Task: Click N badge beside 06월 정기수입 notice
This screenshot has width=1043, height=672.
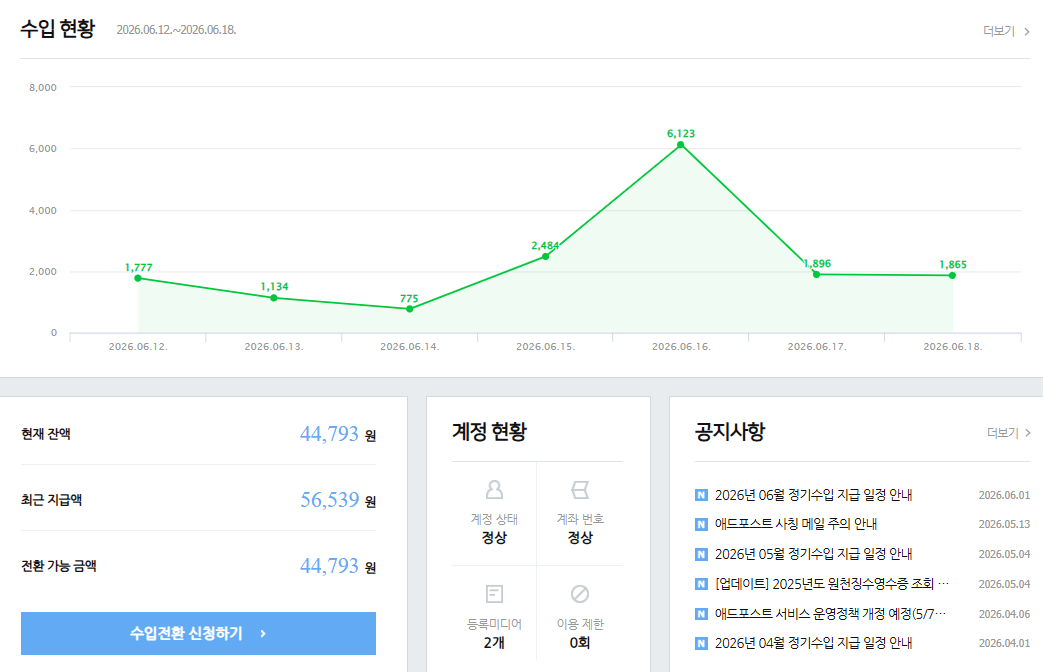Action: click(x=701, y=495)
